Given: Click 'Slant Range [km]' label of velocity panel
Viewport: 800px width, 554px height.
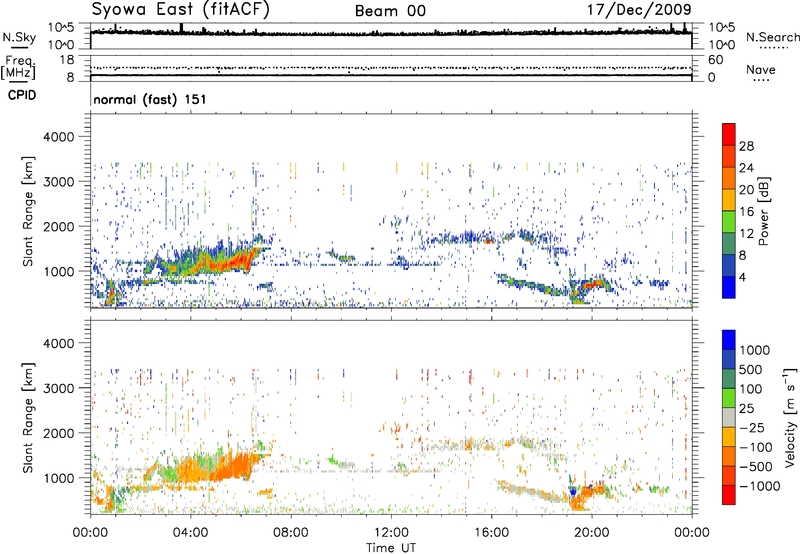Looking at the screenshot, I should click(x=28, y=418).
